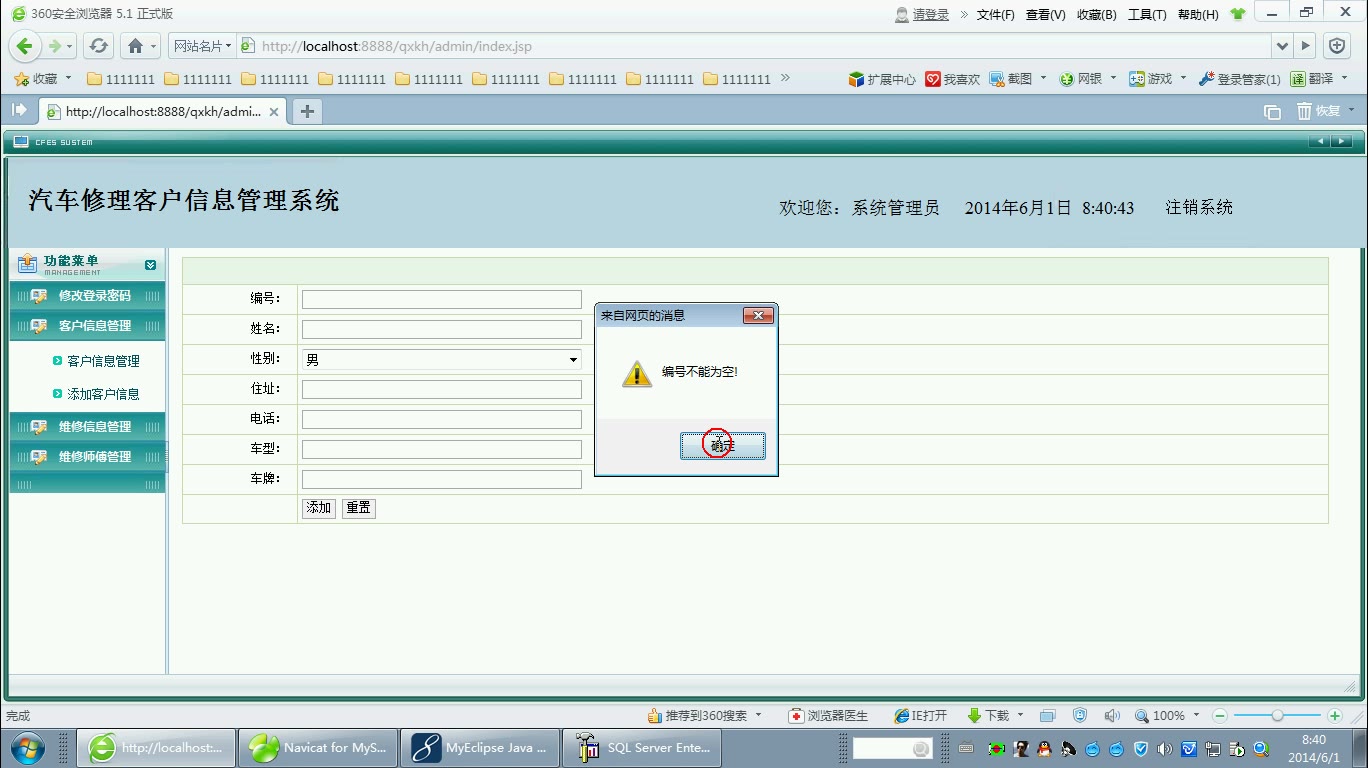Viewport: 1368px width, 768px height.
Task: Open the 查看(V) menu
Action: pos(1046,14)
